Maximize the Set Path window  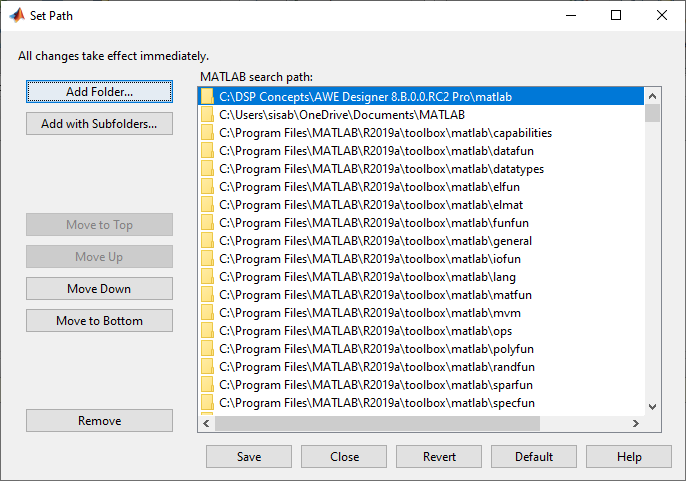[616, 15]
